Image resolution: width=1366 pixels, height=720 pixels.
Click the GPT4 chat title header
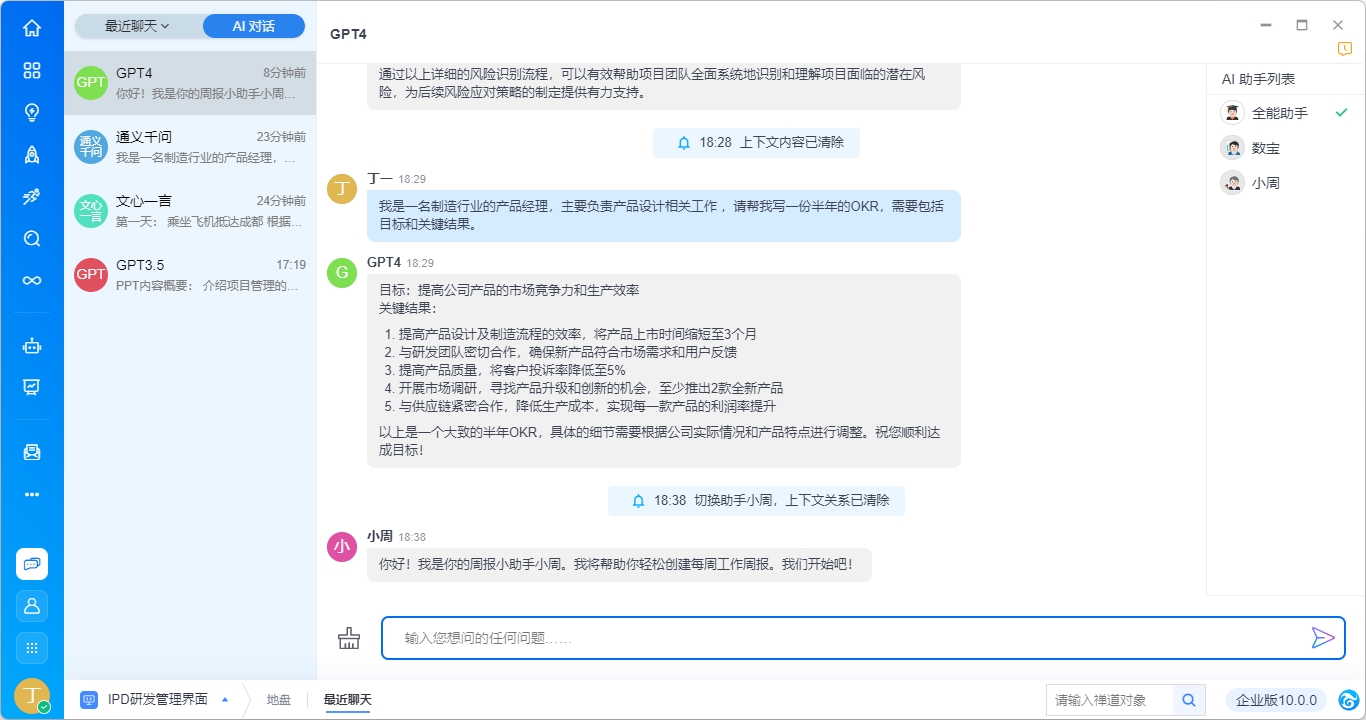[x=348, y=34]
